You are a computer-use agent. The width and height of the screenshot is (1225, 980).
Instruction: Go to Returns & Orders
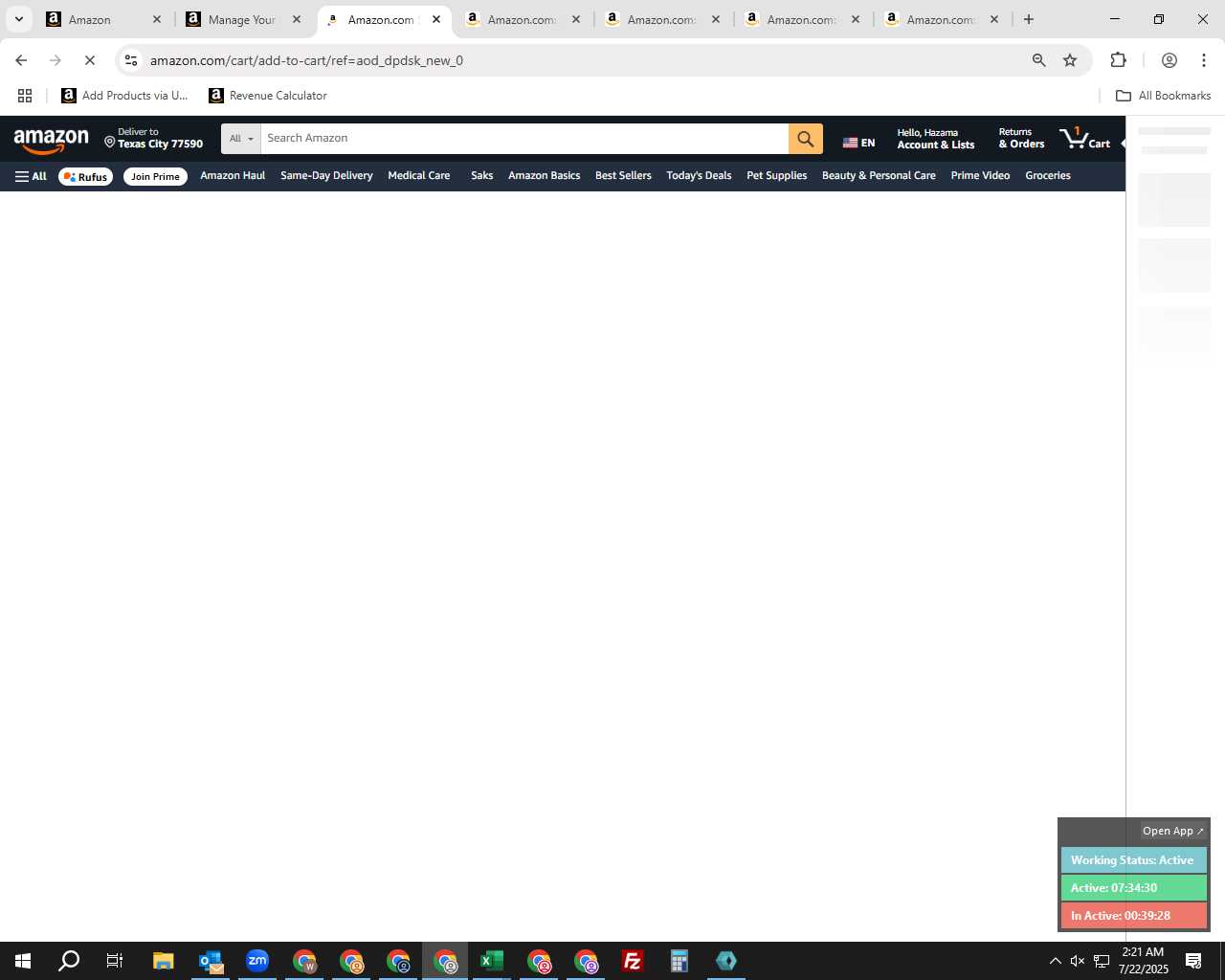pyautogui.click(x=1021, y=139)
